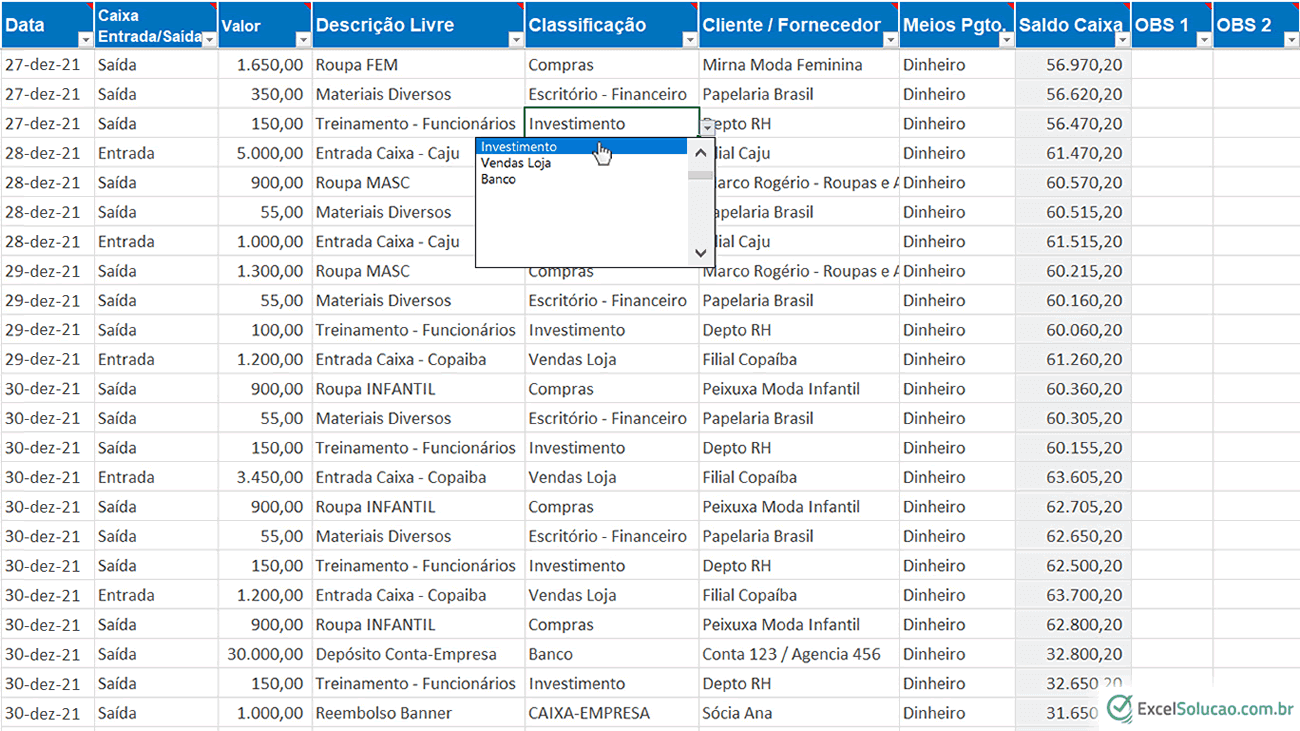Click the Banco classification cell in the Depósito Conta-Empresa row
The width and height of the screenshot is (1300, 731).
point(612,654)
